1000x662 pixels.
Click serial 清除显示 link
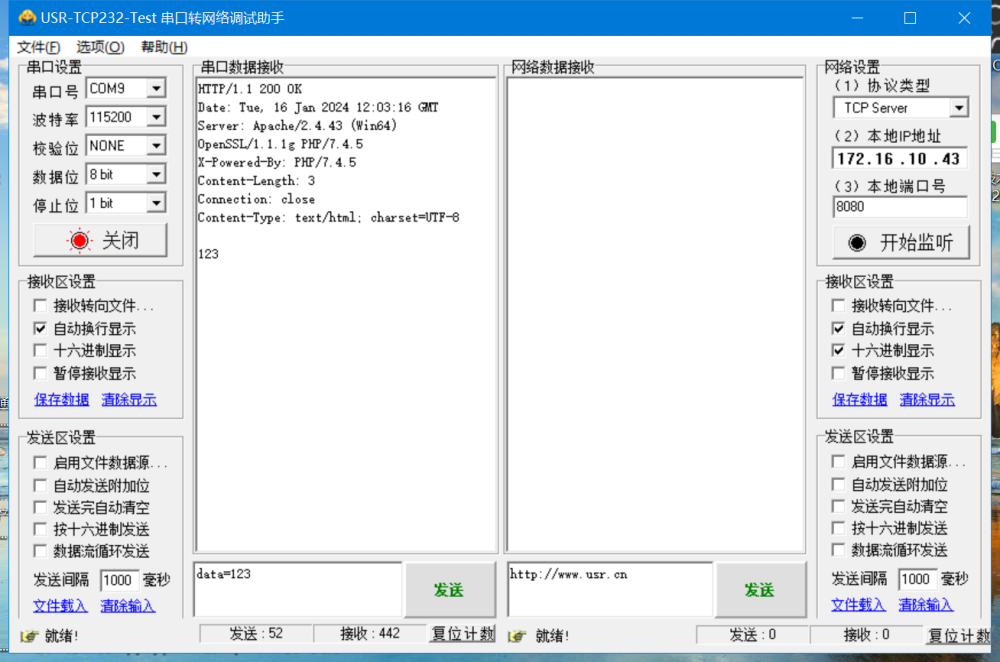tap(129, 400)
